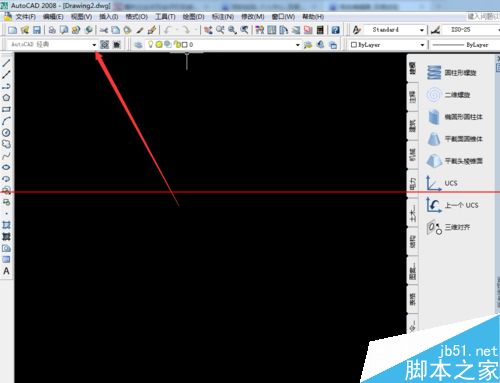Expand the Undo history dropdown arrow
This screenshot has width=500, height=383.
pyautogui.click(x=177, y=30)
